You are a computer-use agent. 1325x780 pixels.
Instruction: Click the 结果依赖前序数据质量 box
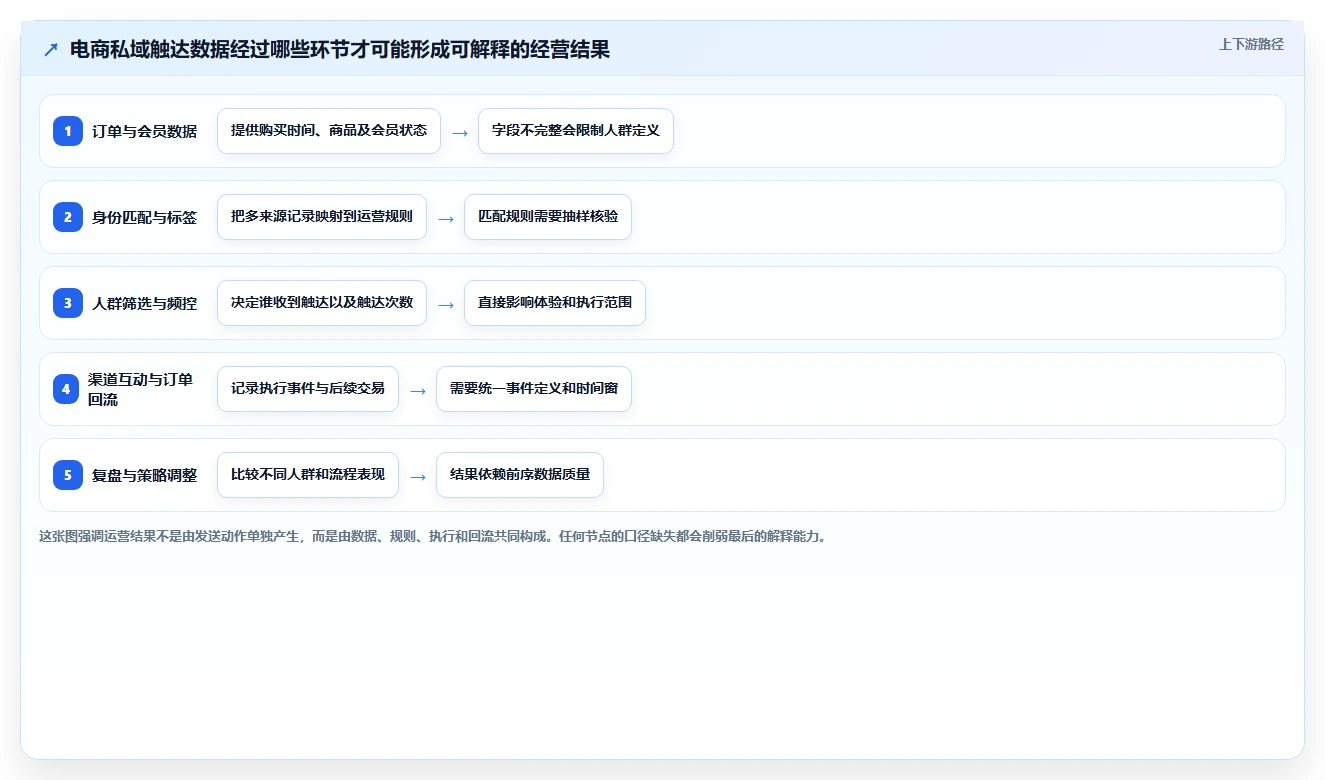pyautogui.click(x=520, y=475)
